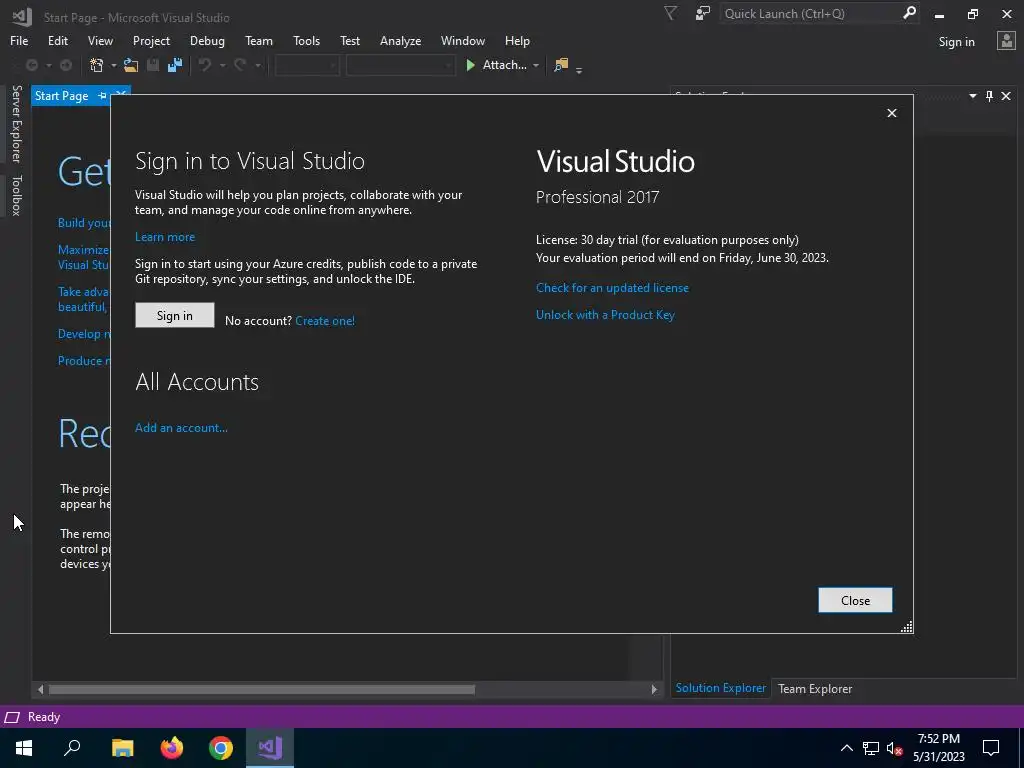
Task: Click Visual Studio taskbar icon
Action: tap(270, 748)
